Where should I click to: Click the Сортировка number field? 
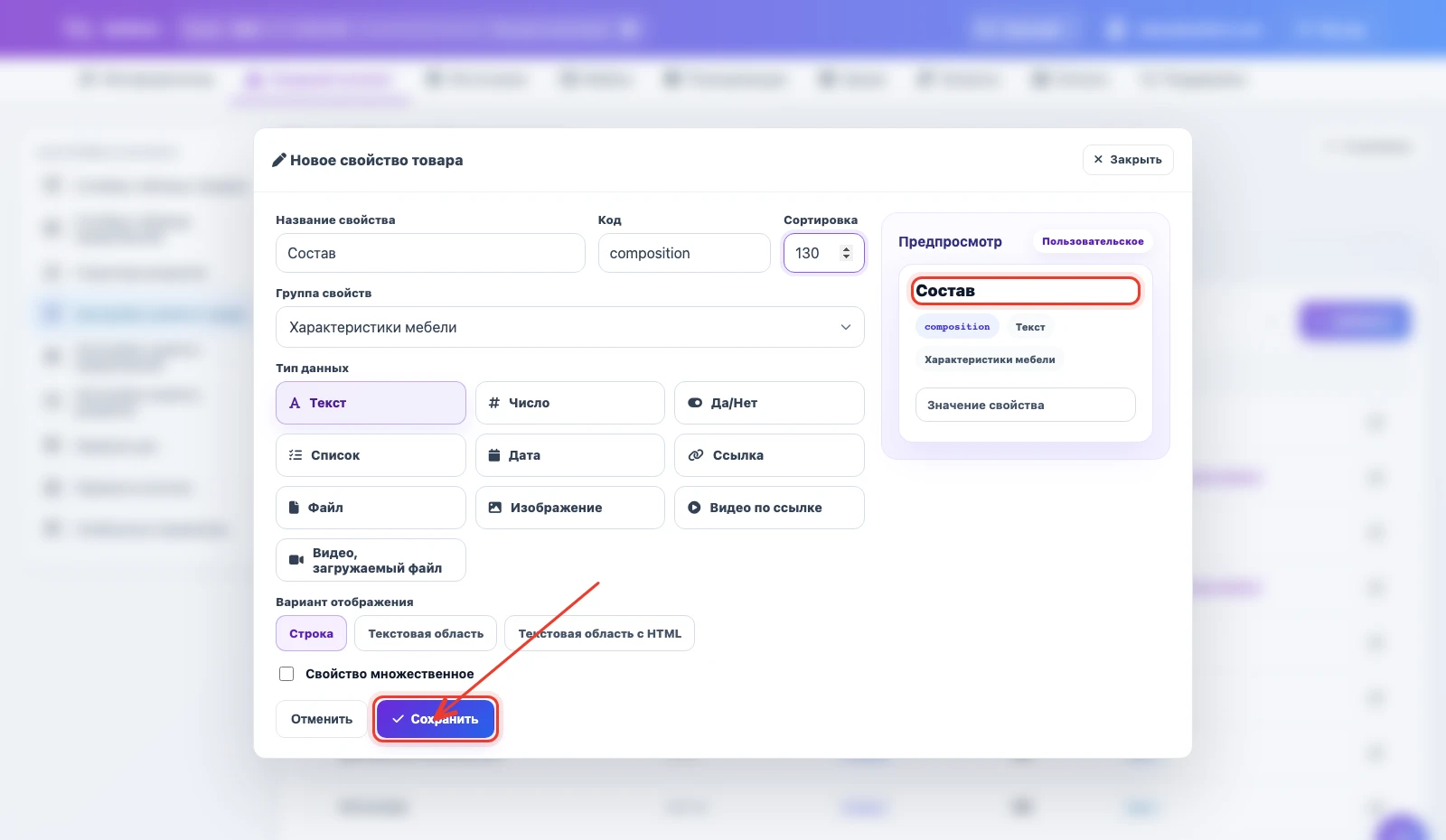coord(823,253)
